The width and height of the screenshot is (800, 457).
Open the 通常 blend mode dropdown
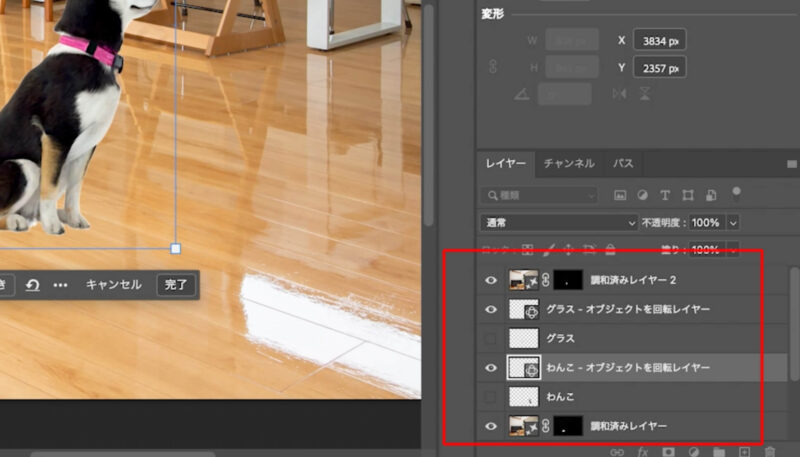(558, 222)
